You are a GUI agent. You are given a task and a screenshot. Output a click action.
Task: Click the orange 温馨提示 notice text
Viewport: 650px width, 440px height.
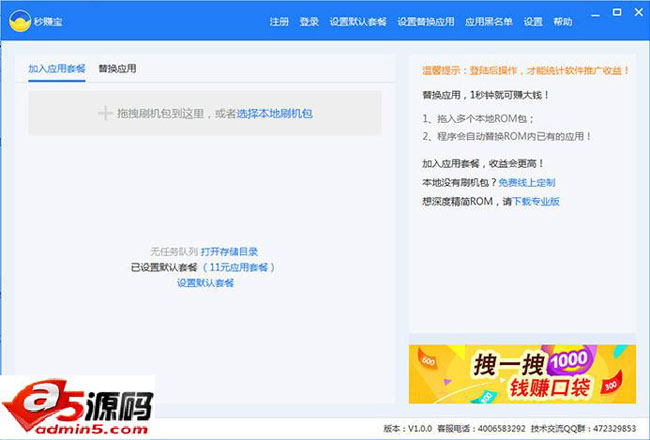coord(526,70)
